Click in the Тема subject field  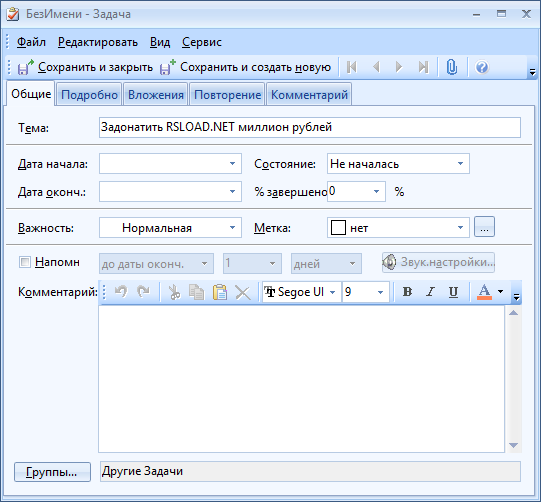coord(310,128)
